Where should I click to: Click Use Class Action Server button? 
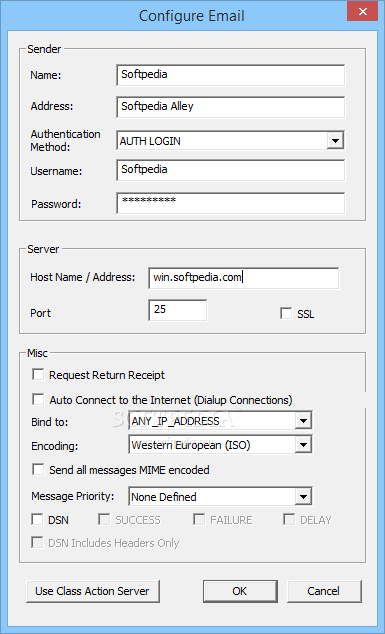[93, 591]
